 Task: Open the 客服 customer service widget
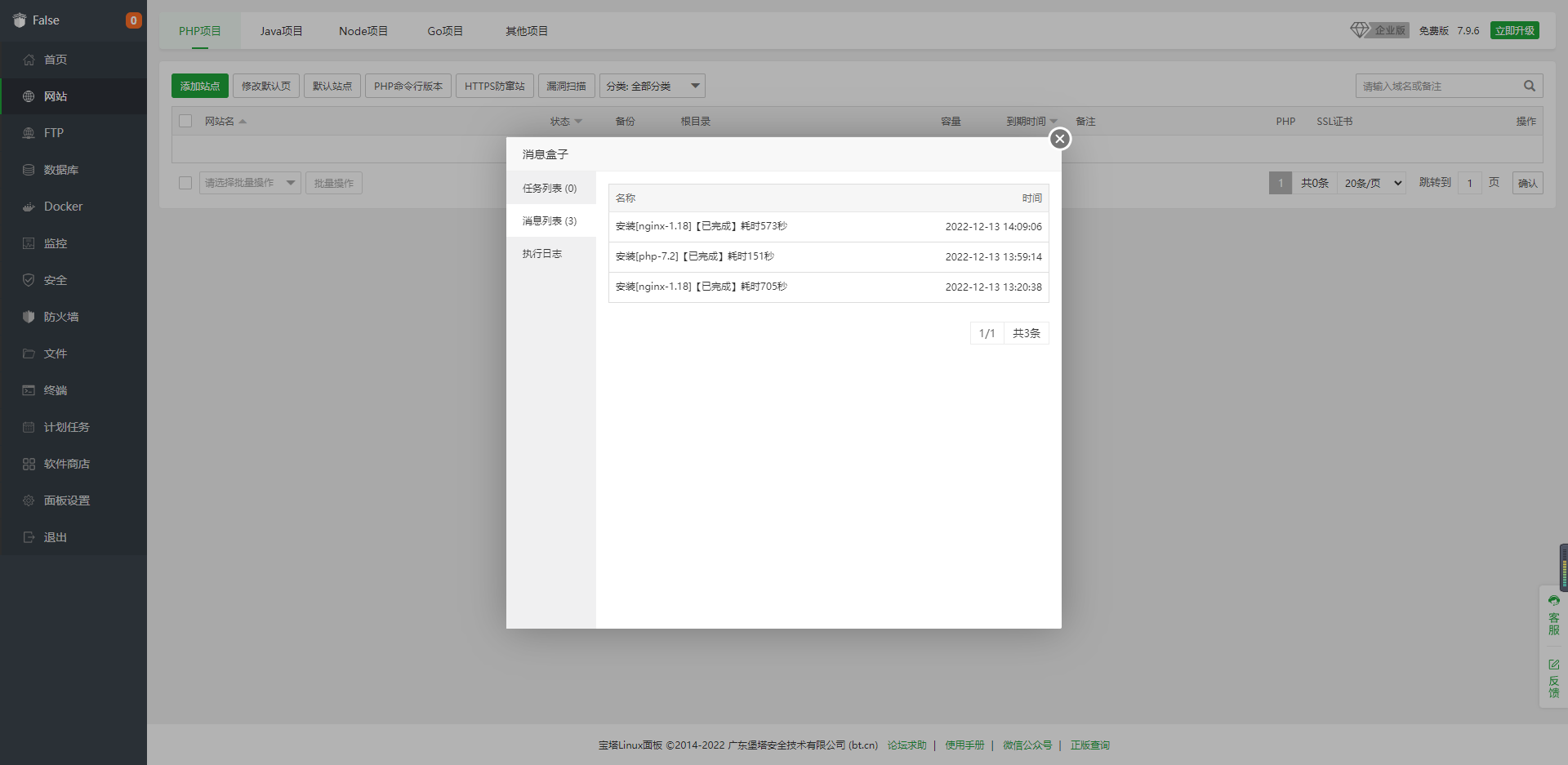[x=1553, y=616]
